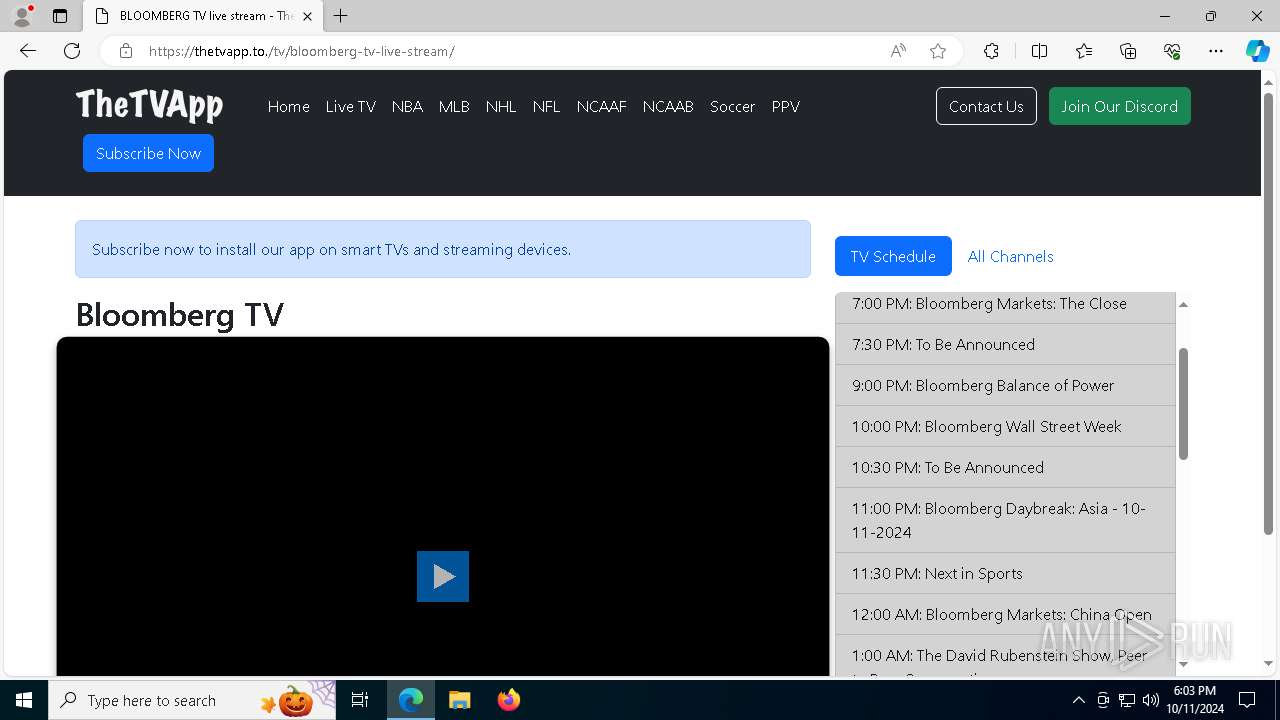Select 12:00 AM Bloomberg Markets: China Open
This screenshot has height=720, width=1280.
[x=1005, y=614]
